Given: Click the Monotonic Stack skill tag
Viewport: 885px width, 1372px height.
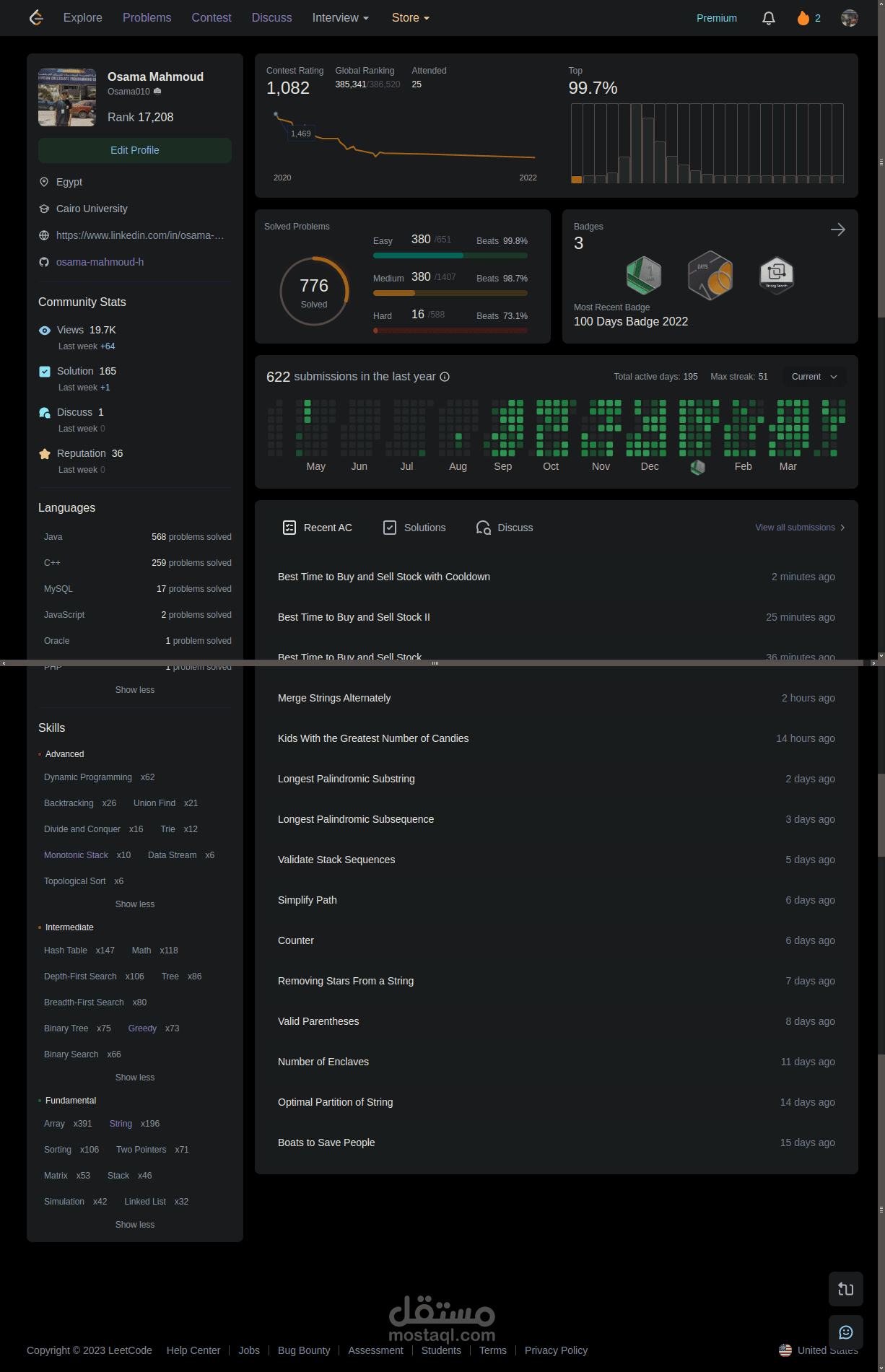Looking at the screenshot, I should (76, 855).
